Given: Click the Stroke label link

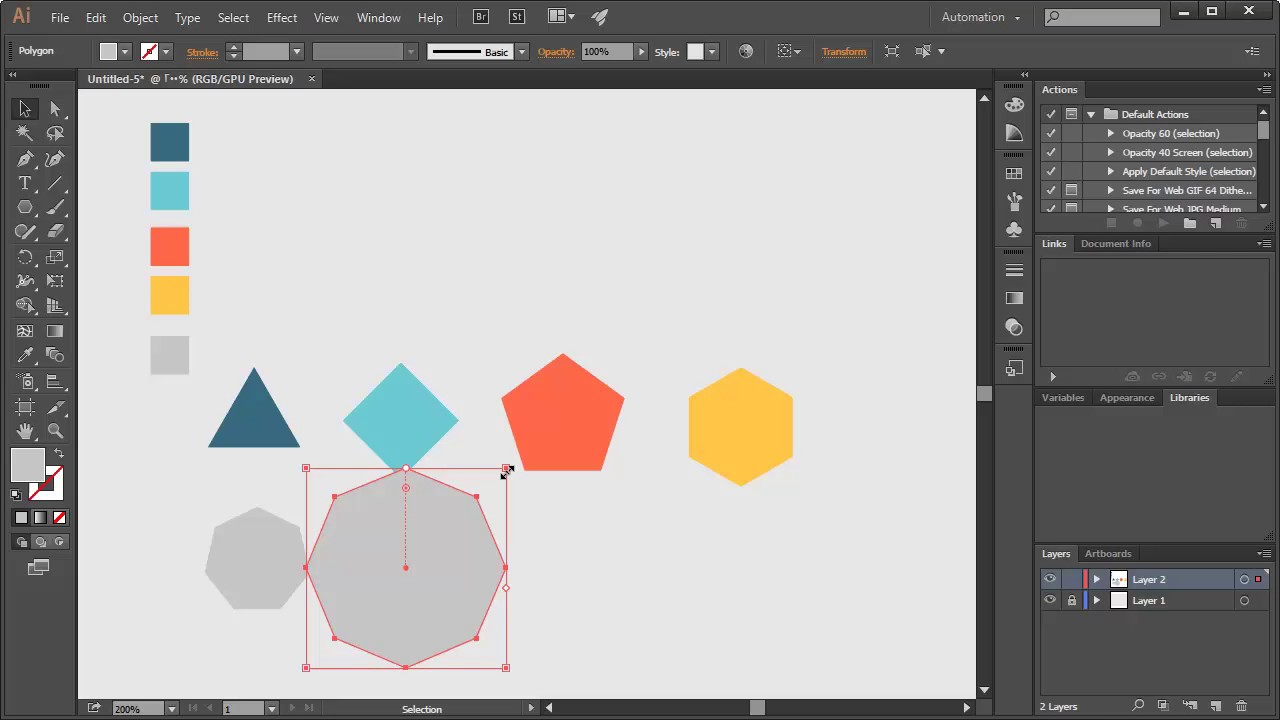Looking at the screenshot, I should (x=202, y=52).
